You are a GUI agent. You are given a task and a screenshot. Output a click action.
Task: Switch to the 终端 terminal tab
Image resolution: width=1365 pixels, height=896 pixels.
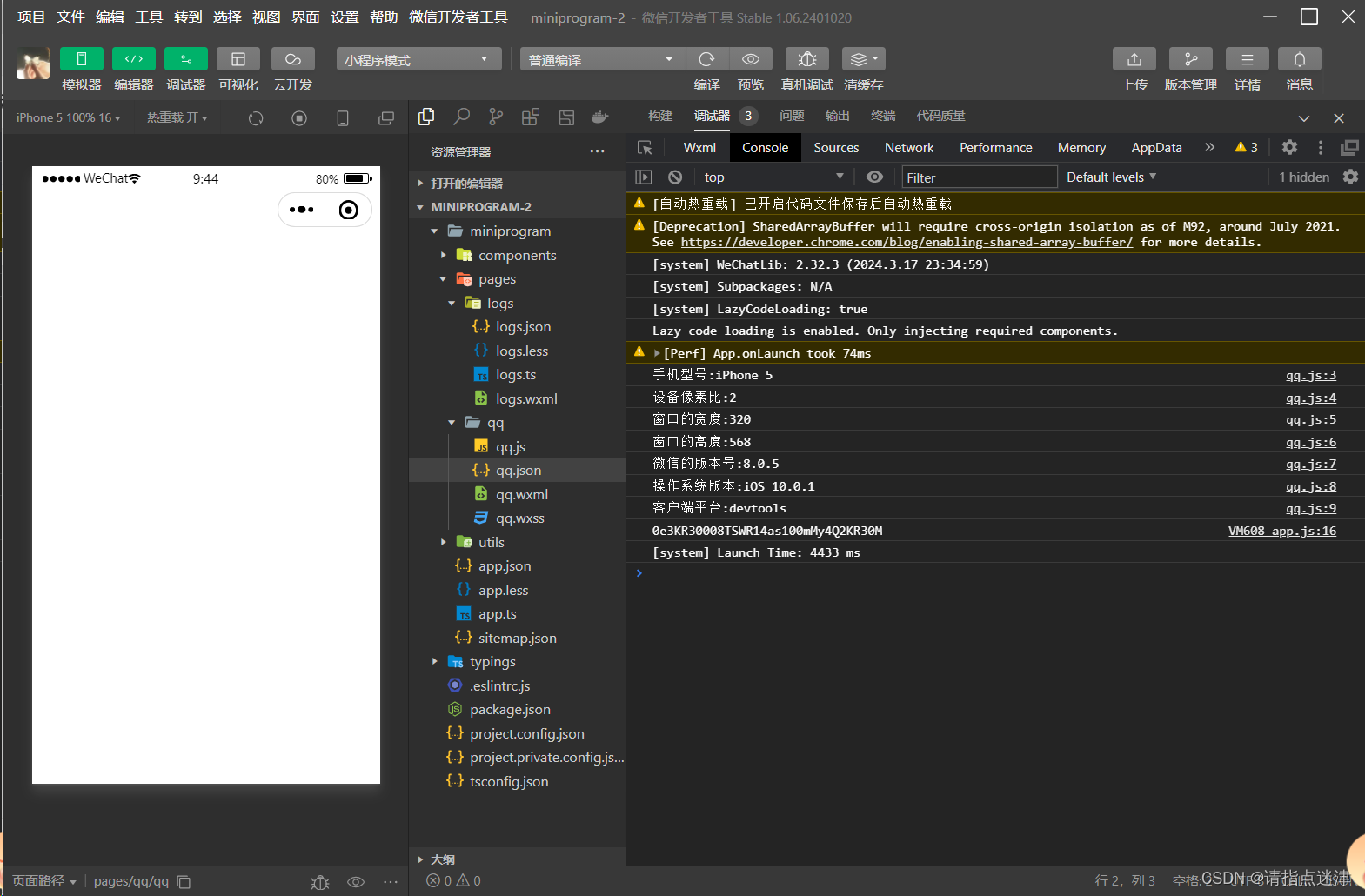[x=883, y=116]
